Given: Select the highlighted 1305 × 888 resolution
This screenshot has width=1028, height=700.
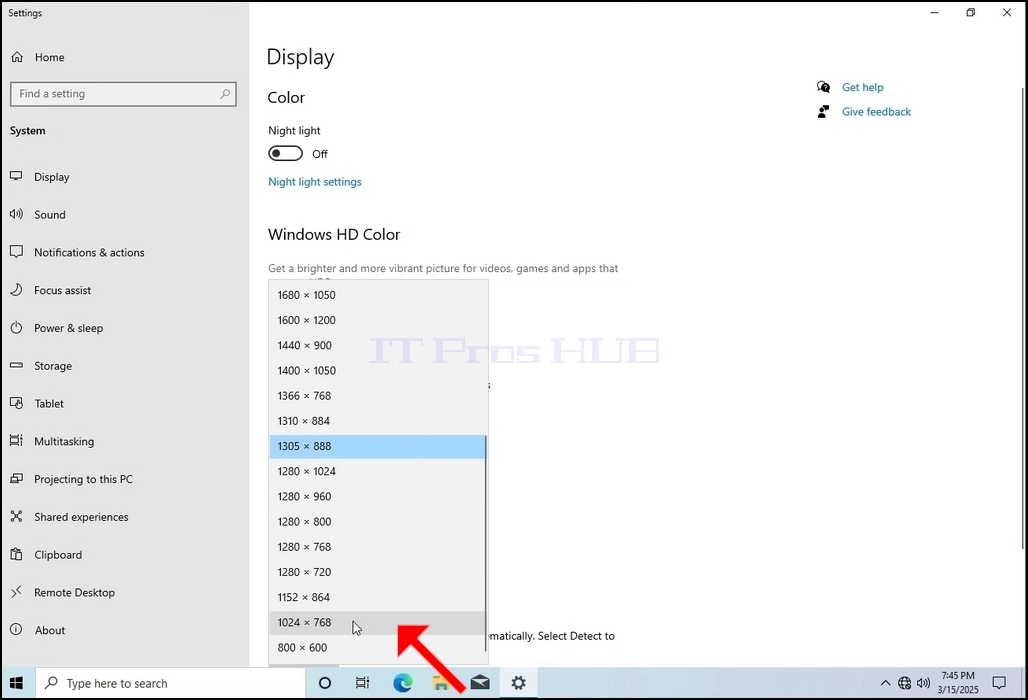Looking at the screenshot, I should pyautogui.click(x=378, y=446).
